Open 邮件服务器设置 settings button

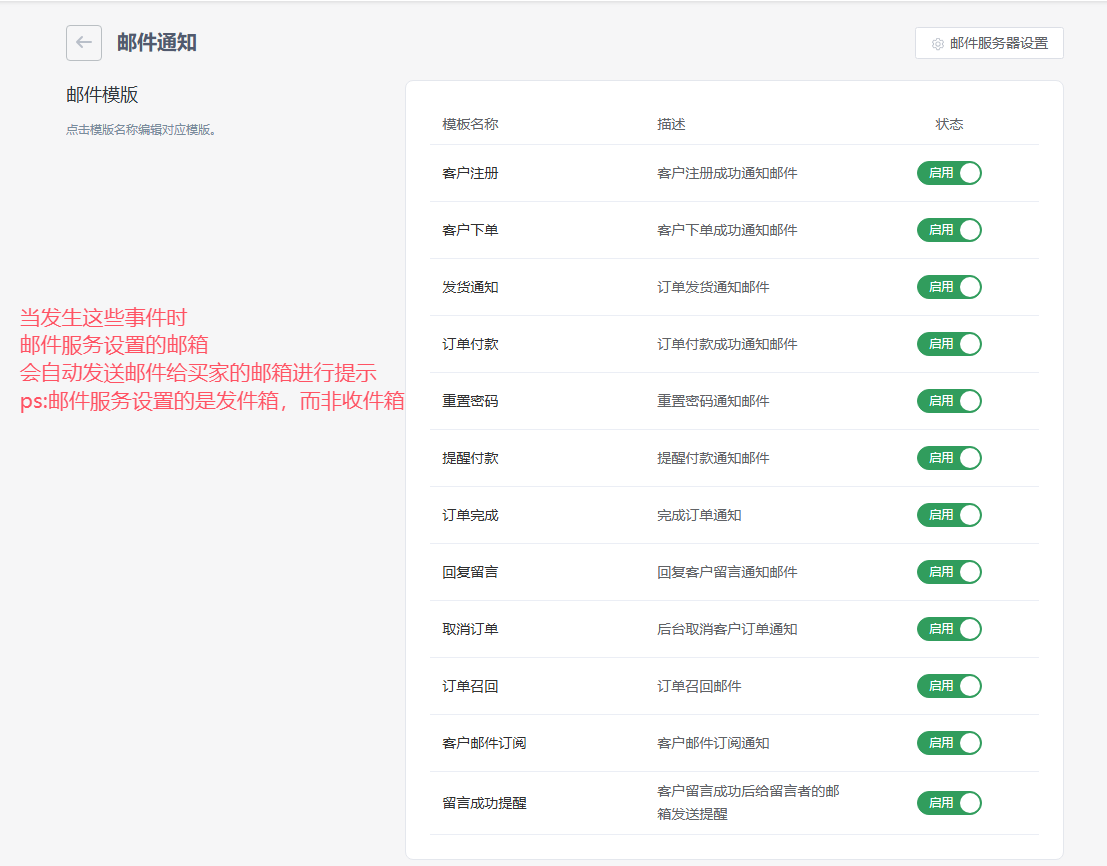tap(989, 43)
